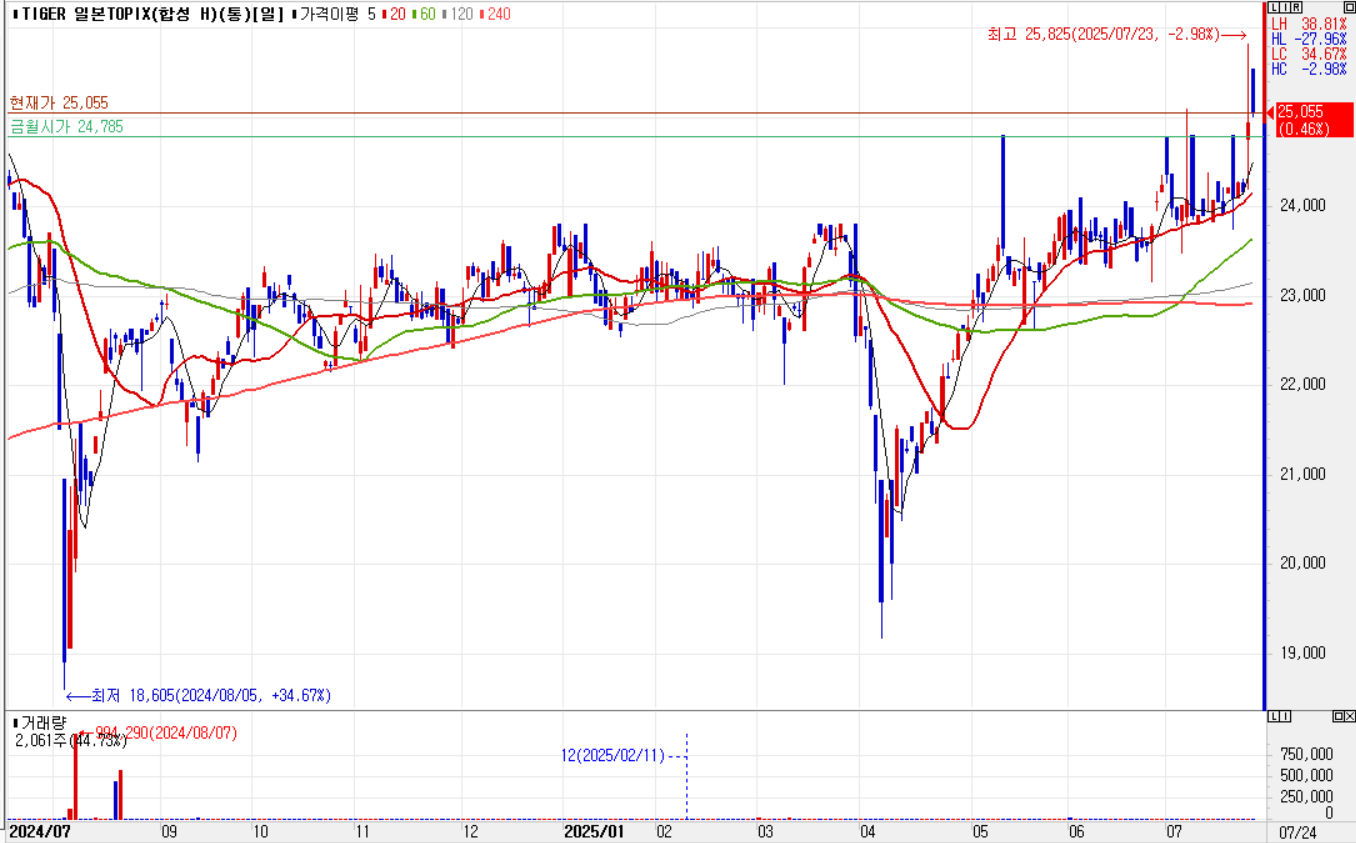
Task: Click the 현재가 25,055 line label
Action: point(59,103)
